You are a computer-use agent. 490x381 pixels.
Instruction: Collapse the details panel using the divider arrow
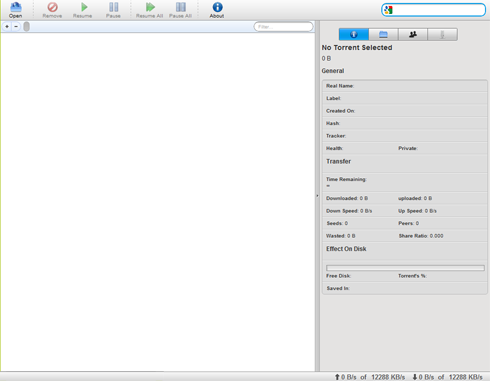click(317, 196)
